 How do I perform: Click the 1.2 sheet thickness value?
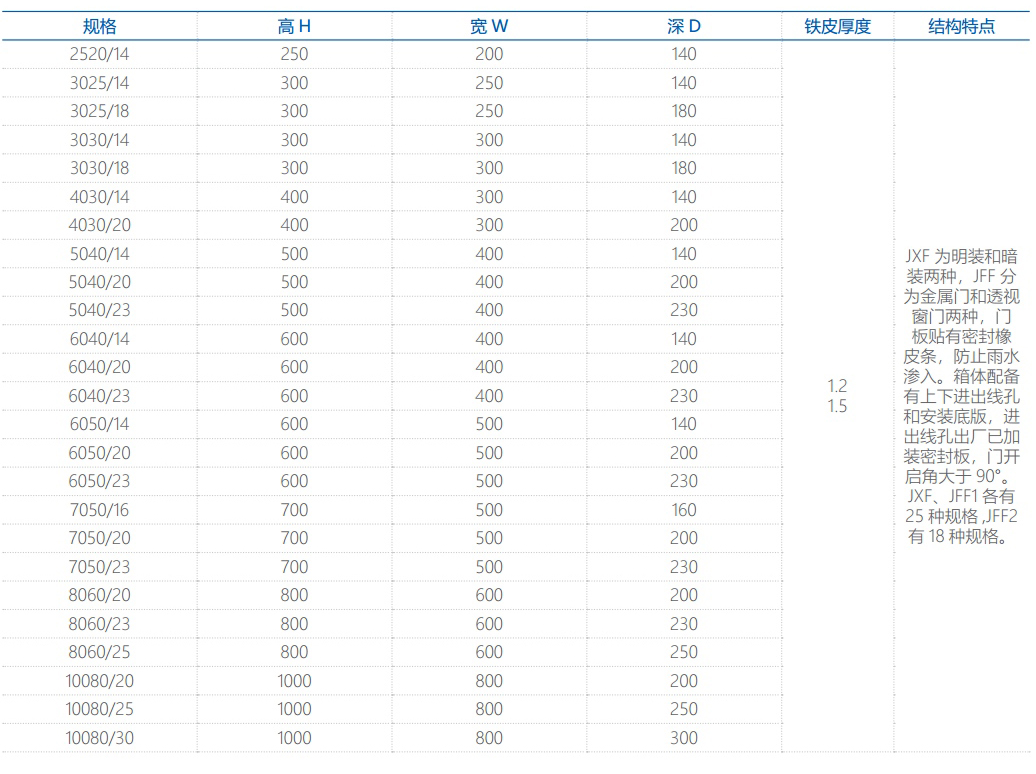point(837,386)
